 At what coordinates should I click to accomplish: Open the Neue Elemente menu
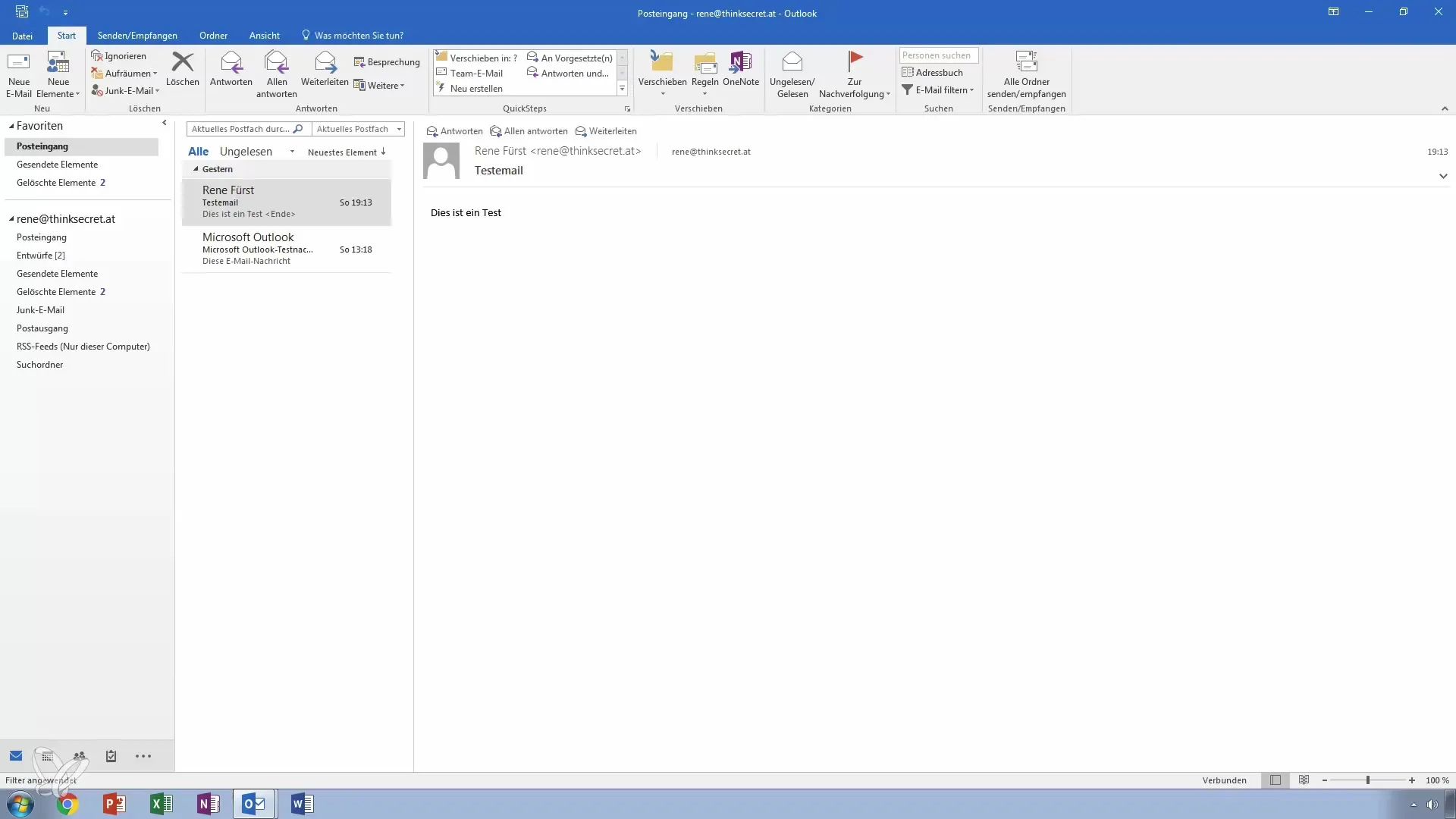tap(58, 74)
